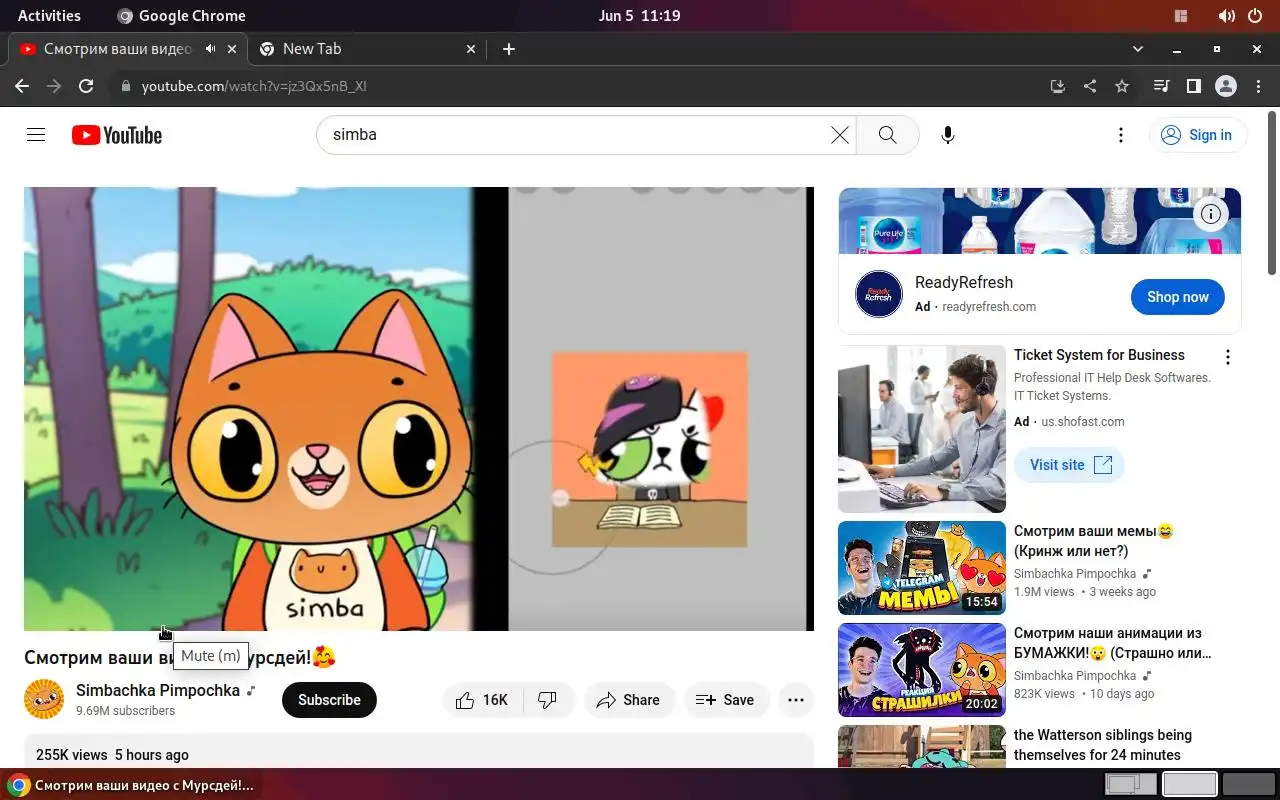Screen dimensions: 1280x800
Task: Dislike the video
Action: [x=549, y=700]
